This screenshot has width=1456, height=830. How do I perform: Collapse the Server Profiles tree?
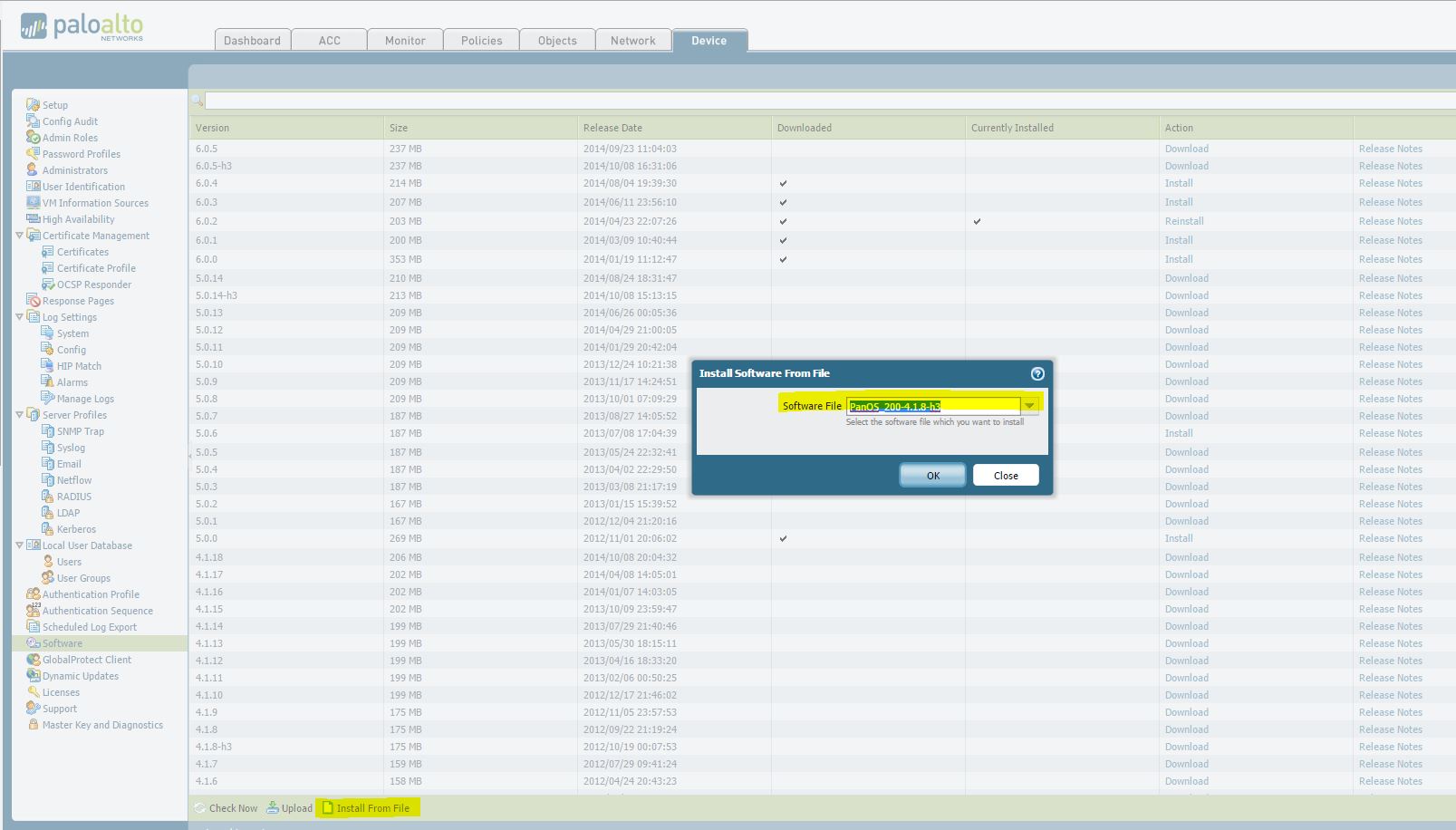click(x=19, y=415)
